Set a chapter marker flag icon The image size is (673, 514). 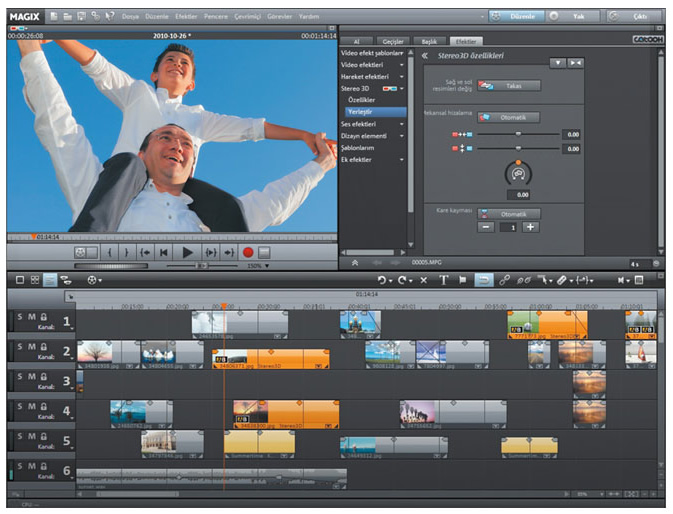coord(463,280)
